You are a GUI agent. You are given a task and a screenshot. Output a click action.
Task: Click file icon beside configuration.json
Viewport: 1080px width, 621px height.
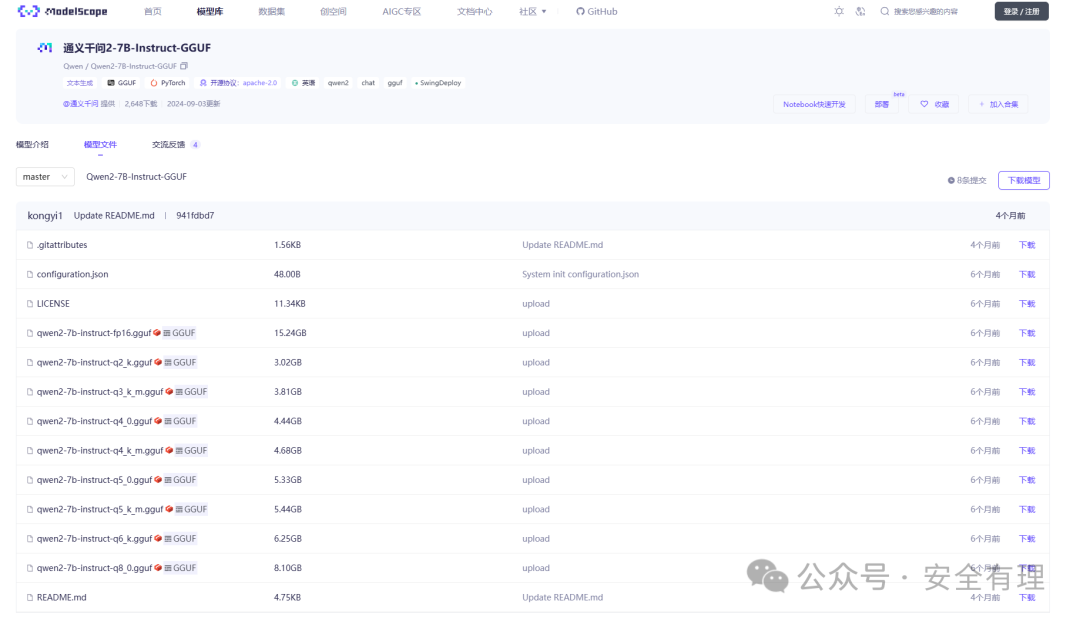(30, 274)
